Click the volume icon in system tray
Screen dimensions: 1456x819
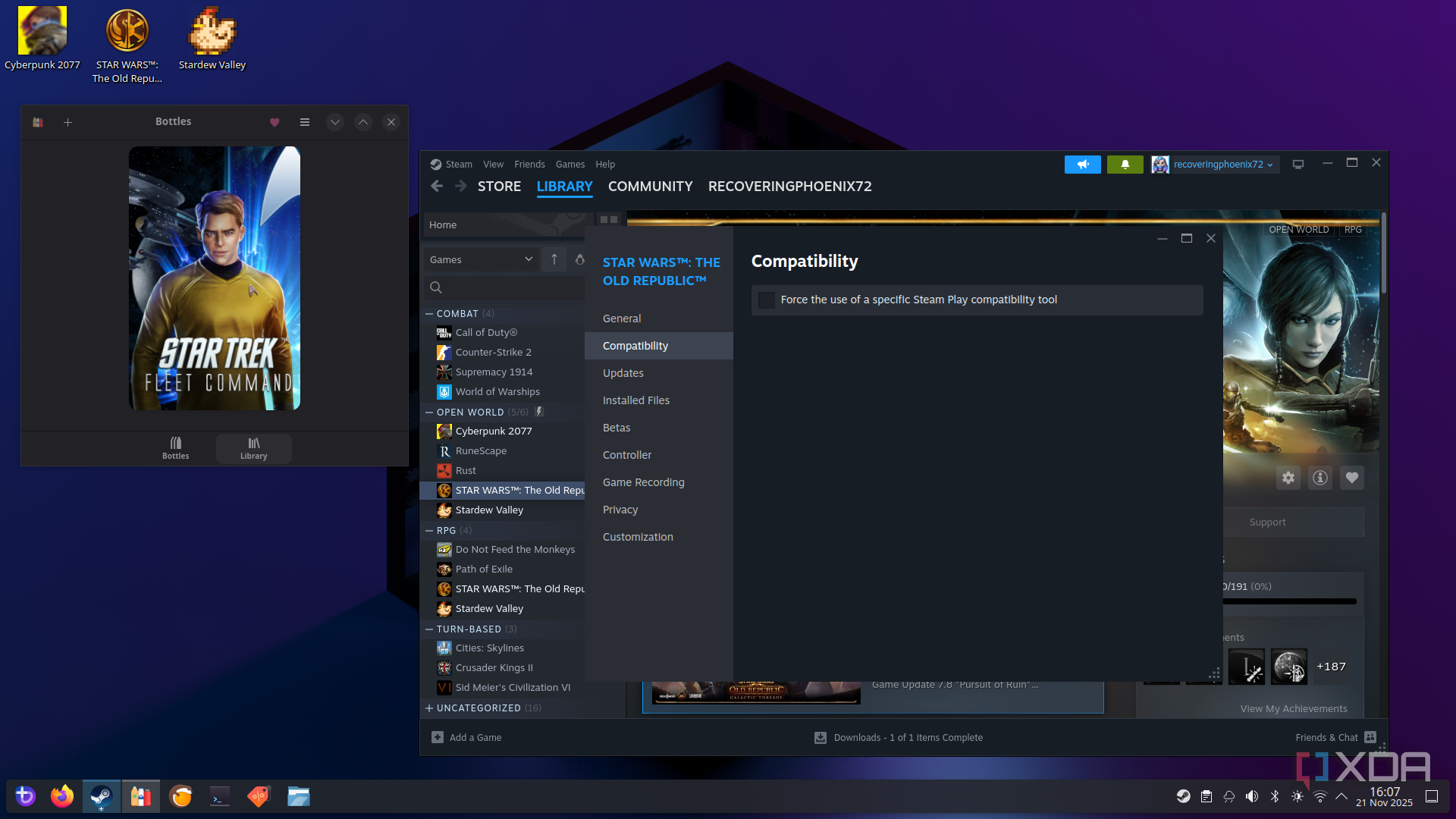click(x=1252, y=796)
